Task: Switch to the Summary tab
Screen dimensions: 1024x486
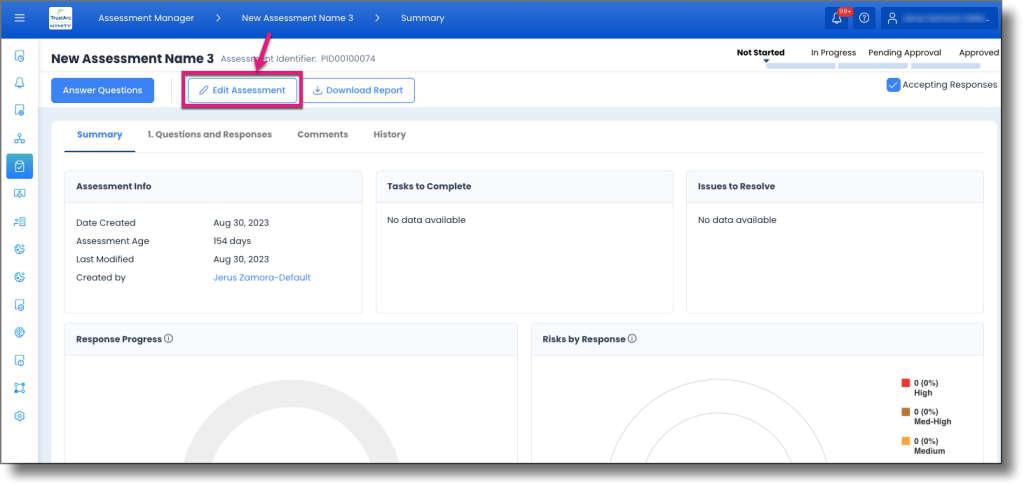Action: click(x=99, y=135)
